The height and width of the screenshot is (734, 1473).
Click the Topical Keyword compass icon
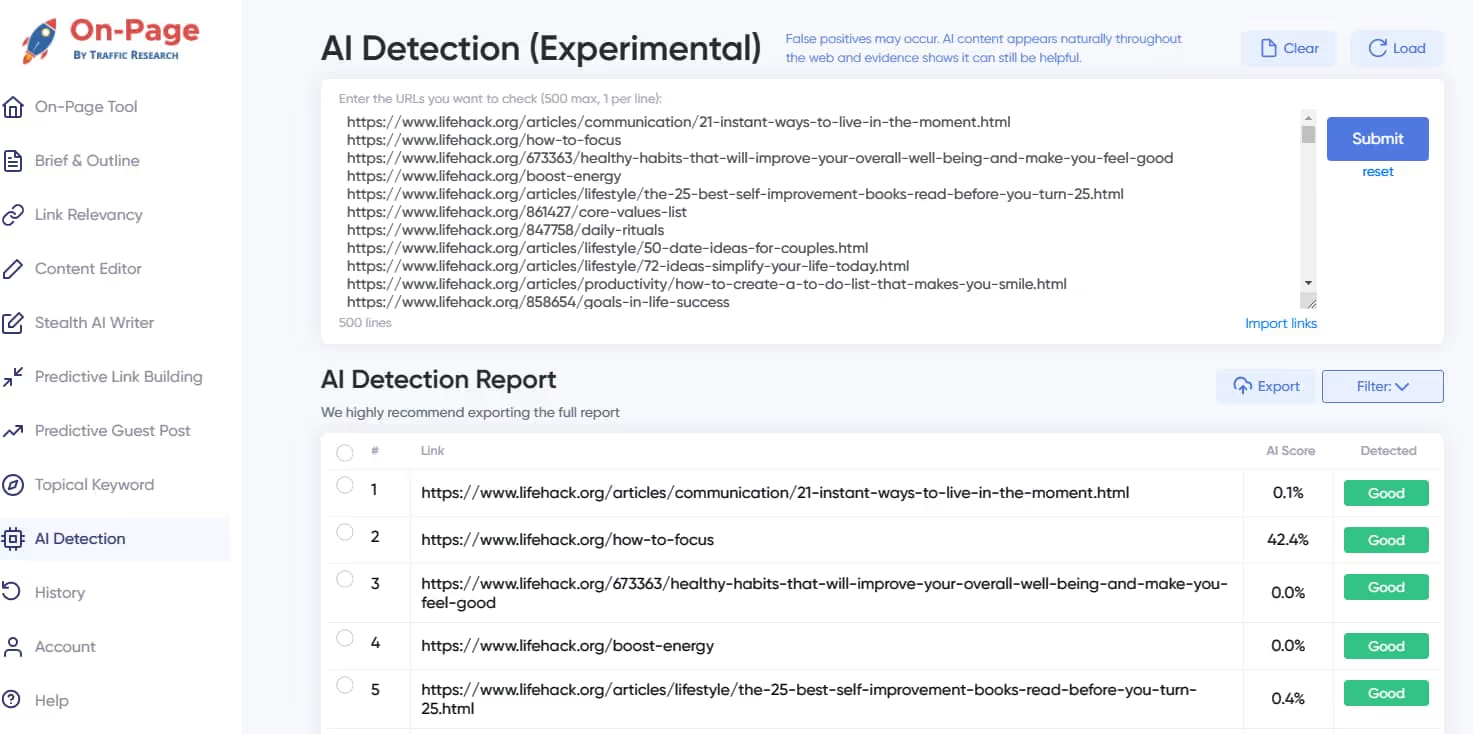point(13,485)
